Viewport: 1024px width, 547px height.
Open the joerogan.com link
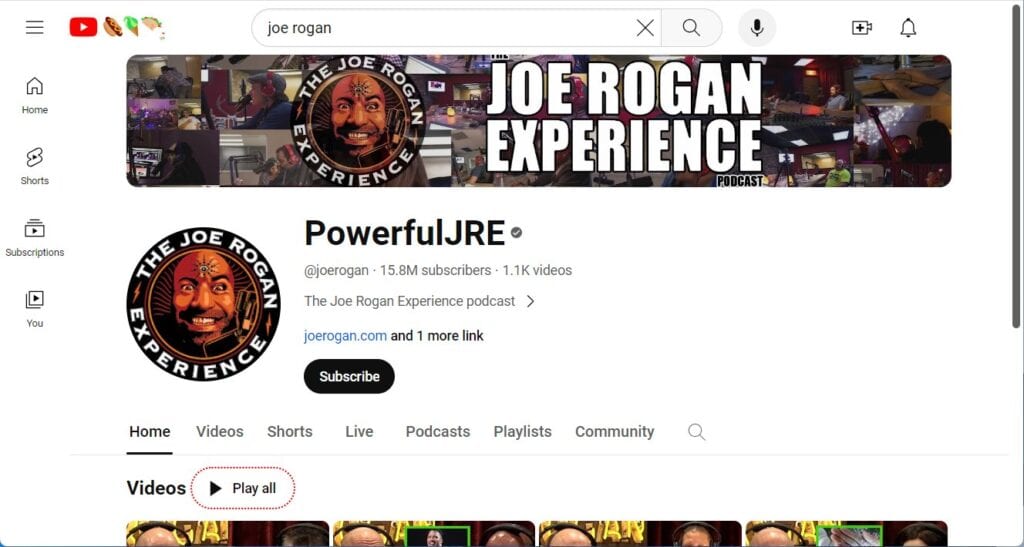[345, 336]
